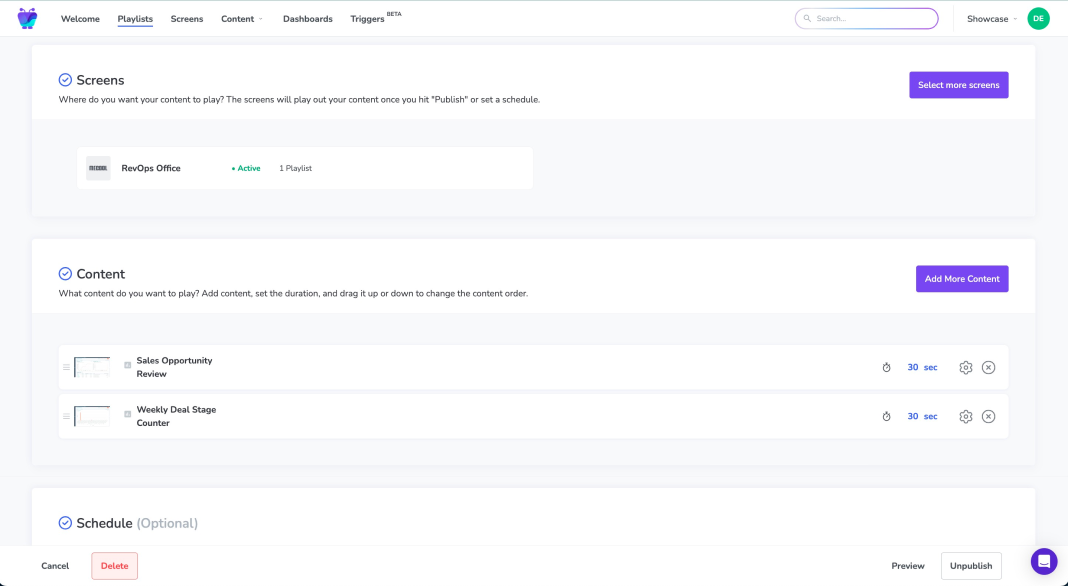Open the Triggers beta tab
Screen dimensions: 1068x586
(368, 19)
